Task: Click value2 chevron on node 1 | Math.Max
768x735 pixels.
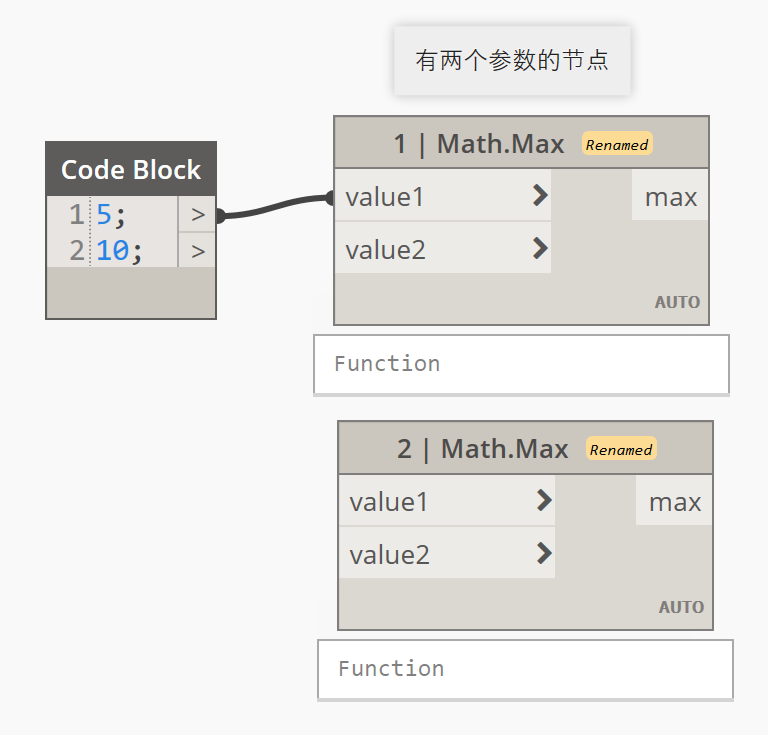Action: tap(540, 248)
